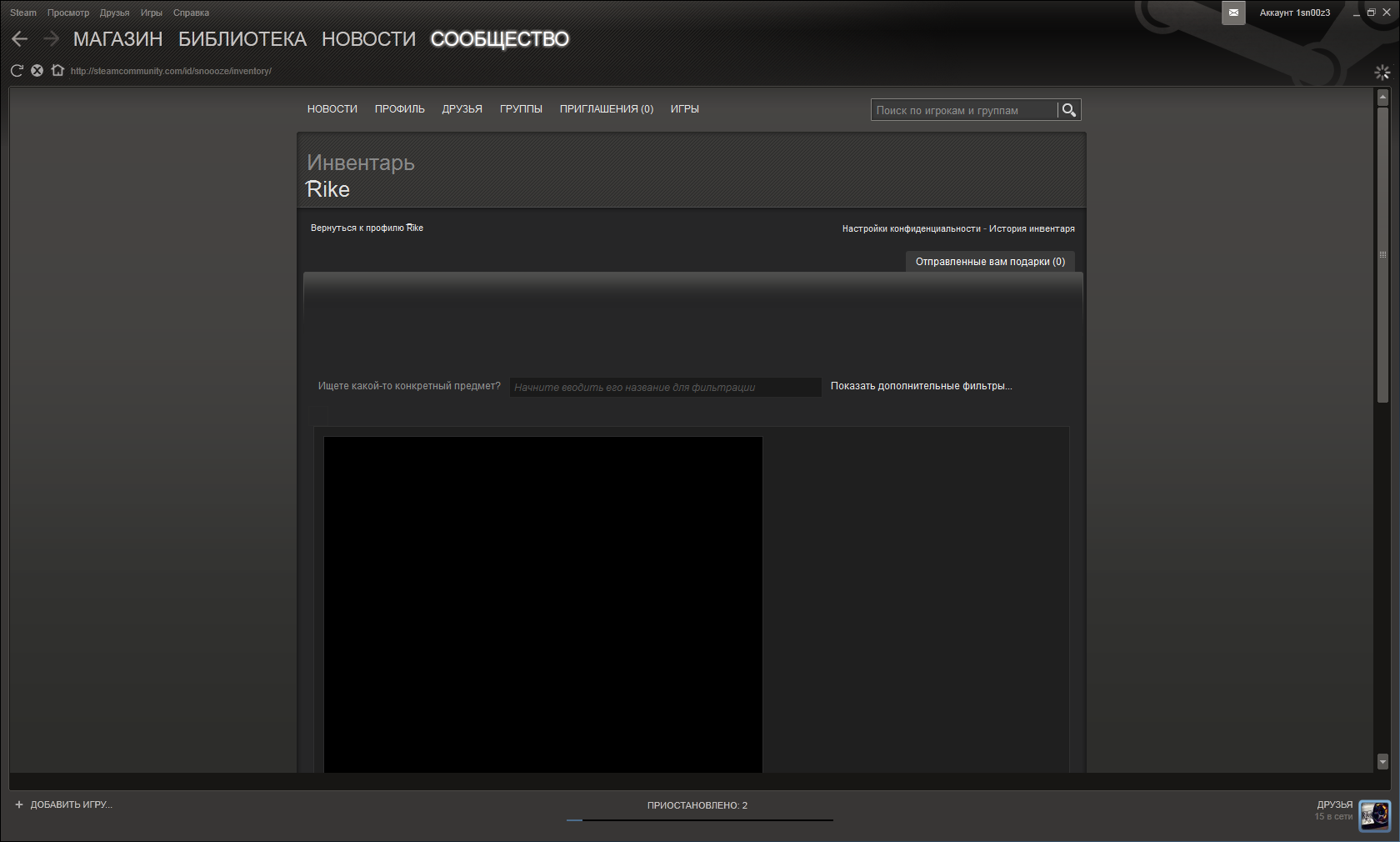Open Отправленные вам подарки (0) tab
The image size is (1400, 842).
[x=990, y=262]
